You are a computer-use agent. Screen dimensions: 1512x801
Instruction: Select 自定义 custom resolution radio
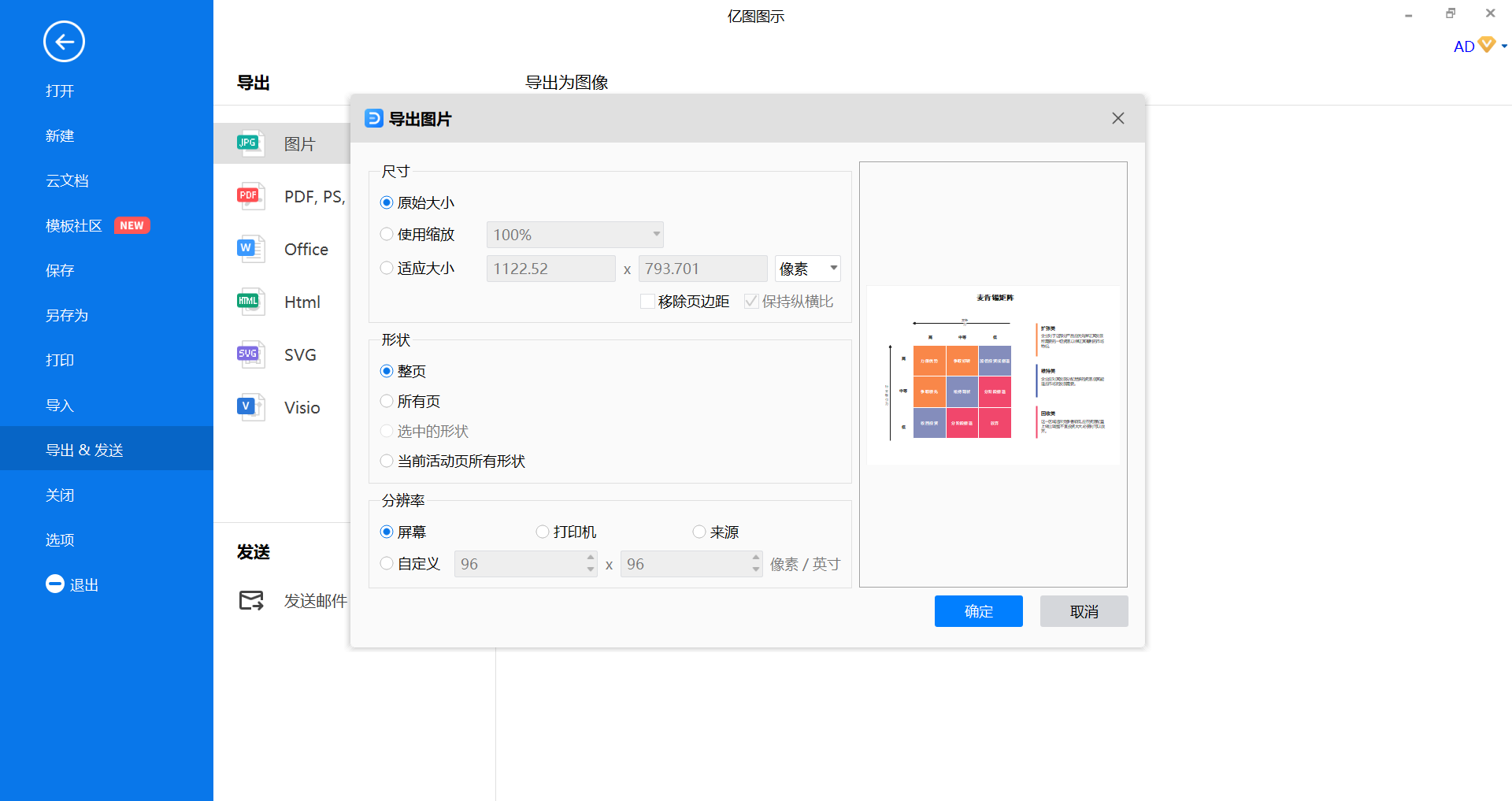coord(387,563)
